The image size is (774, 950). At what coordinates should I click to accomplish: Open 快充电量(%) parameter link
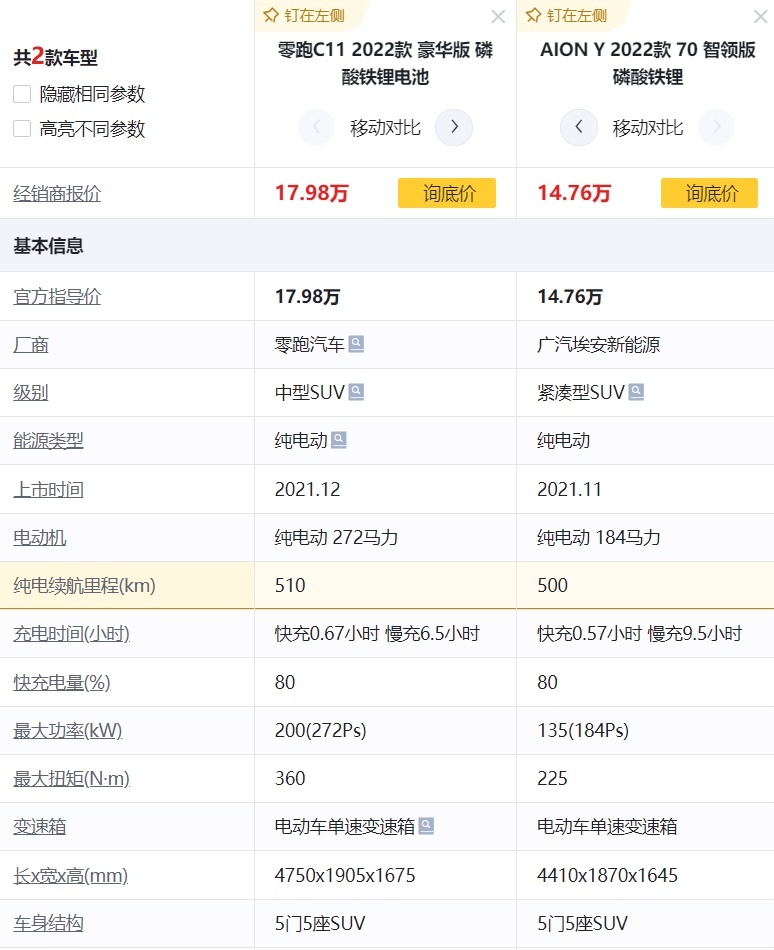62,682
